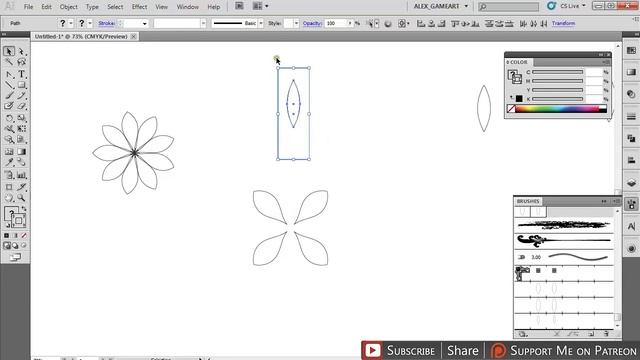Select the Line Segment tool
This screenshot has width=640, height=360.
point(9,85)
